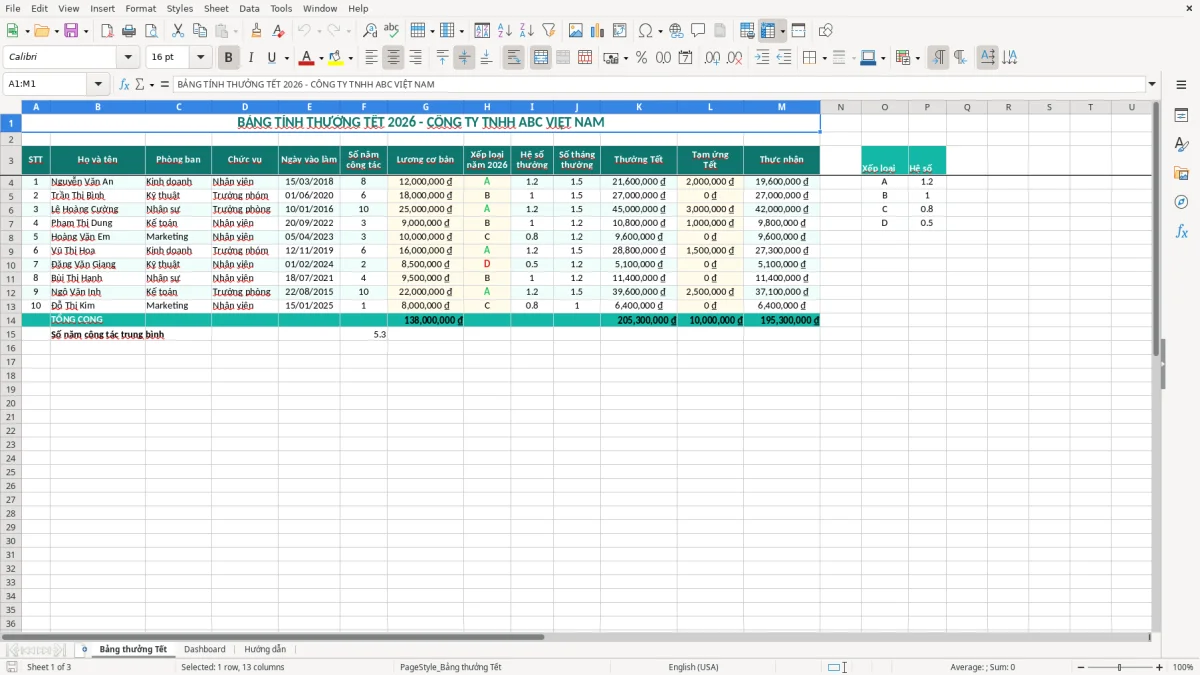1200x675 pixels.
Task: Open the sidebar Functions fx icon
Action: click(x=1181, y=232)
